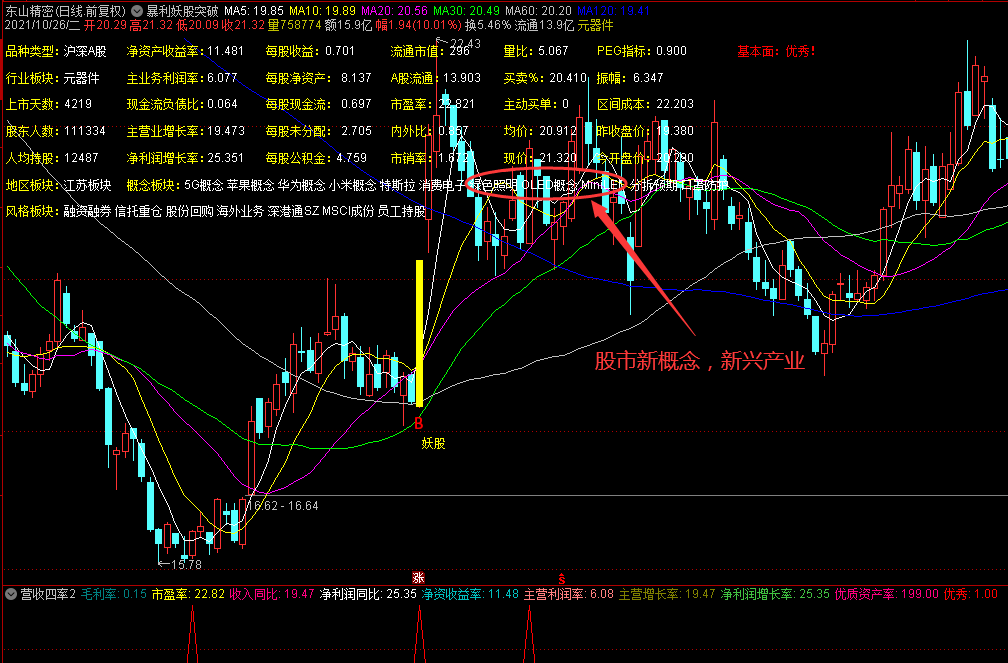
Task: Click the MA20: 20.56 legend
Action: [394, 11]
